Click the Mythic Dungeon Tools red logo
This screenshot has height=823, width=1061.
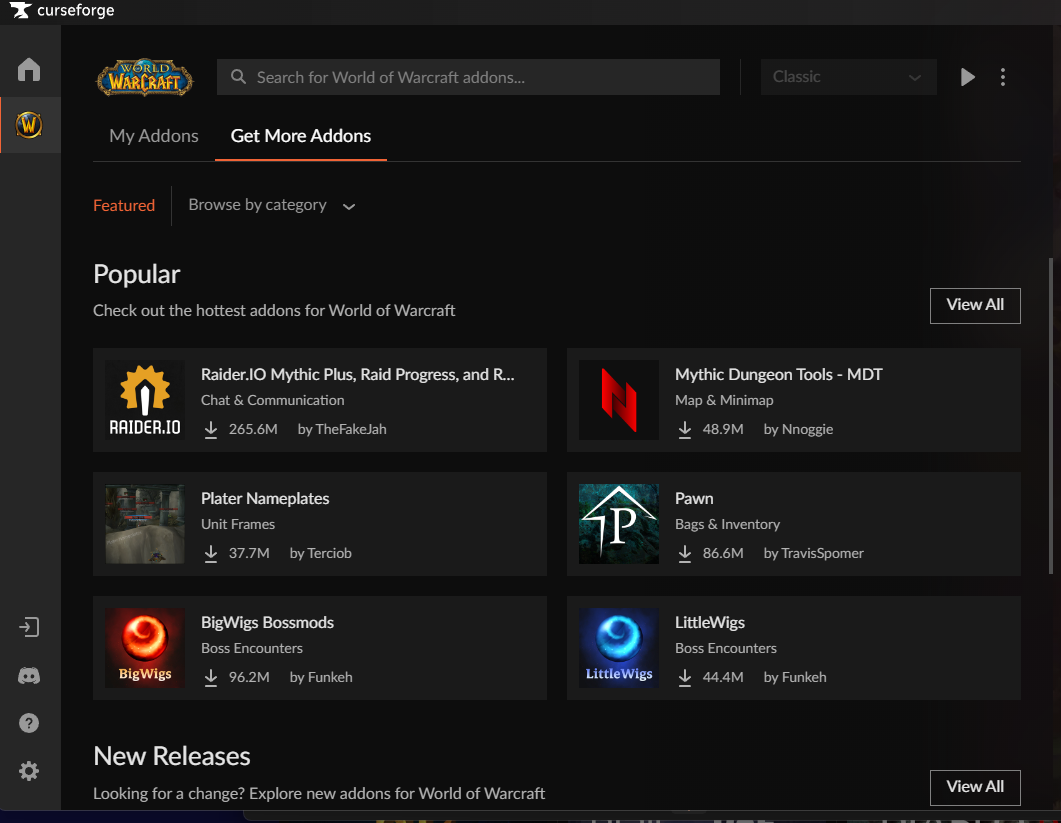tap(618, 400)
